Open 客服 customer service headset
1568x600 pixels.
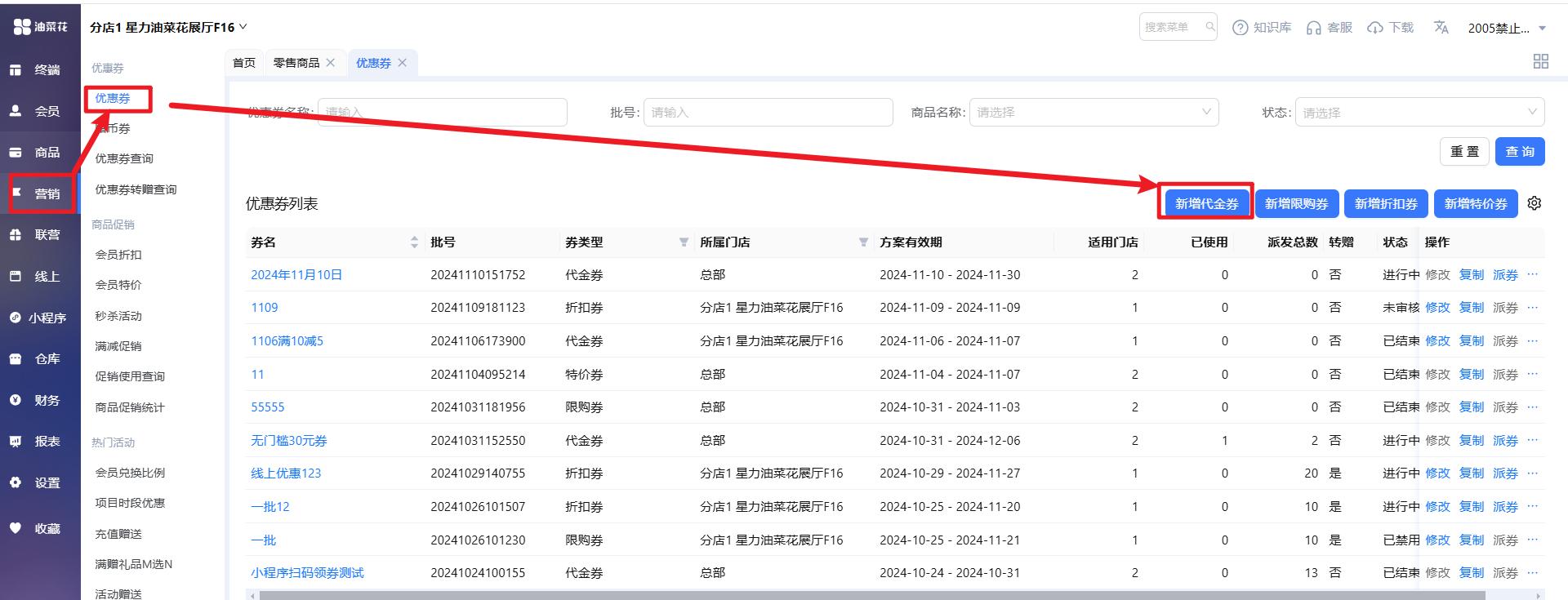click(x=1313, y=28)
